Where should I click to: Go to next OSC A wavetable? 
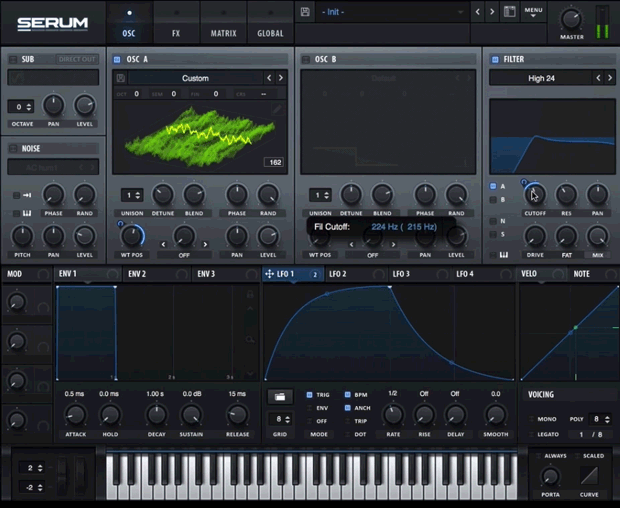pos(281,78)
